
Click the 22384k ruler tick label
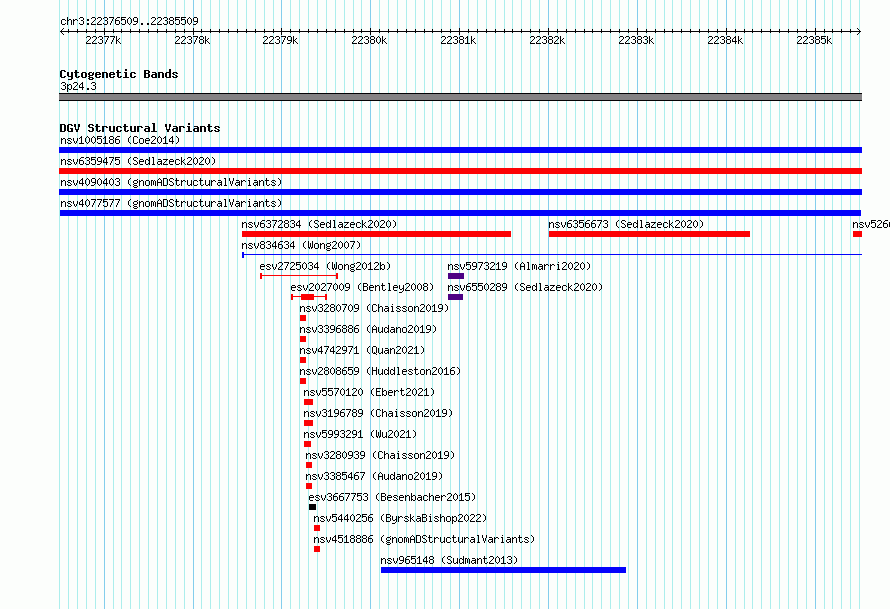725,40
